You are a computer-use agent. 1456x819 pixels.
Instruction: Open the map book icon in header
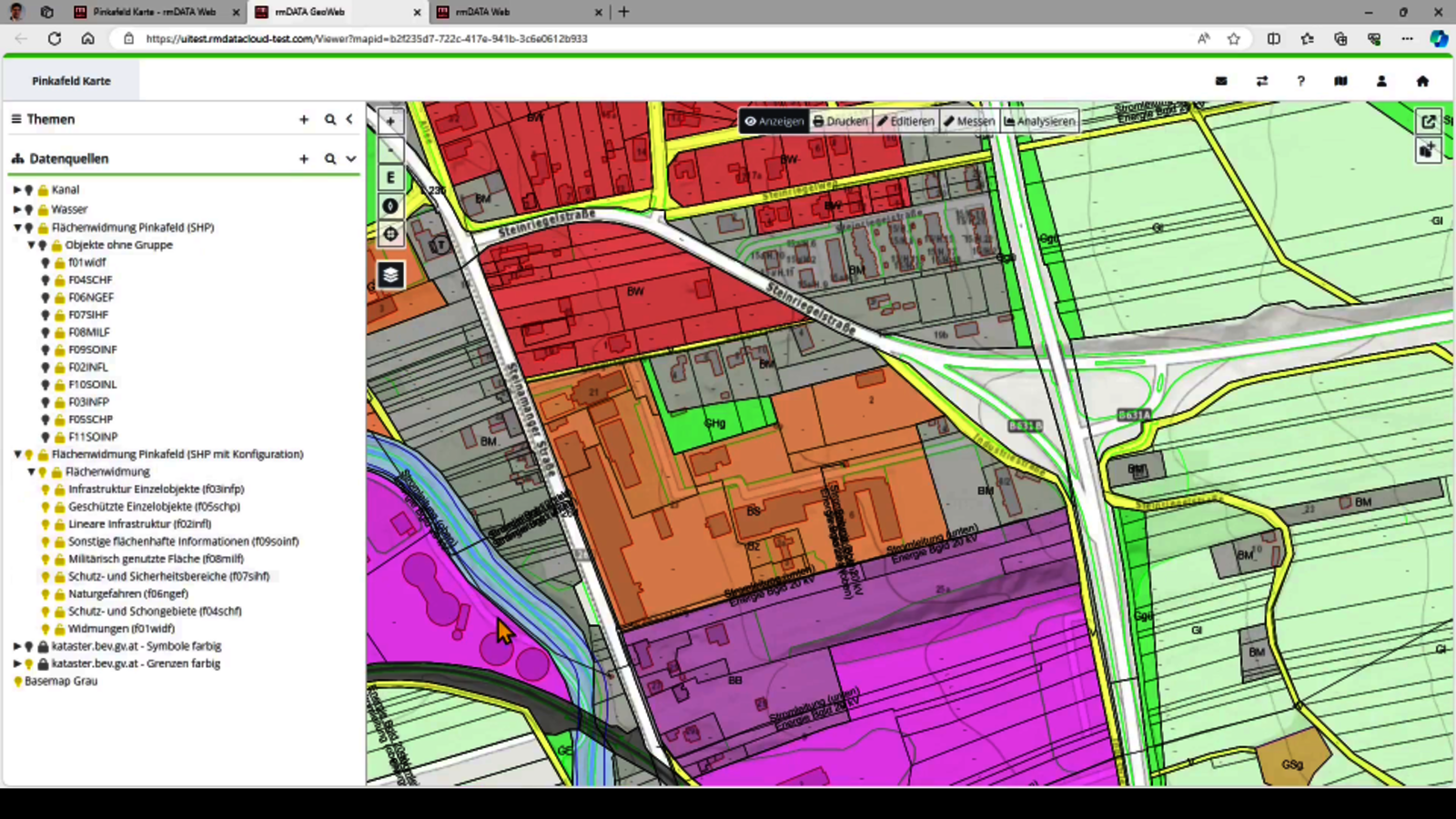1340,81
